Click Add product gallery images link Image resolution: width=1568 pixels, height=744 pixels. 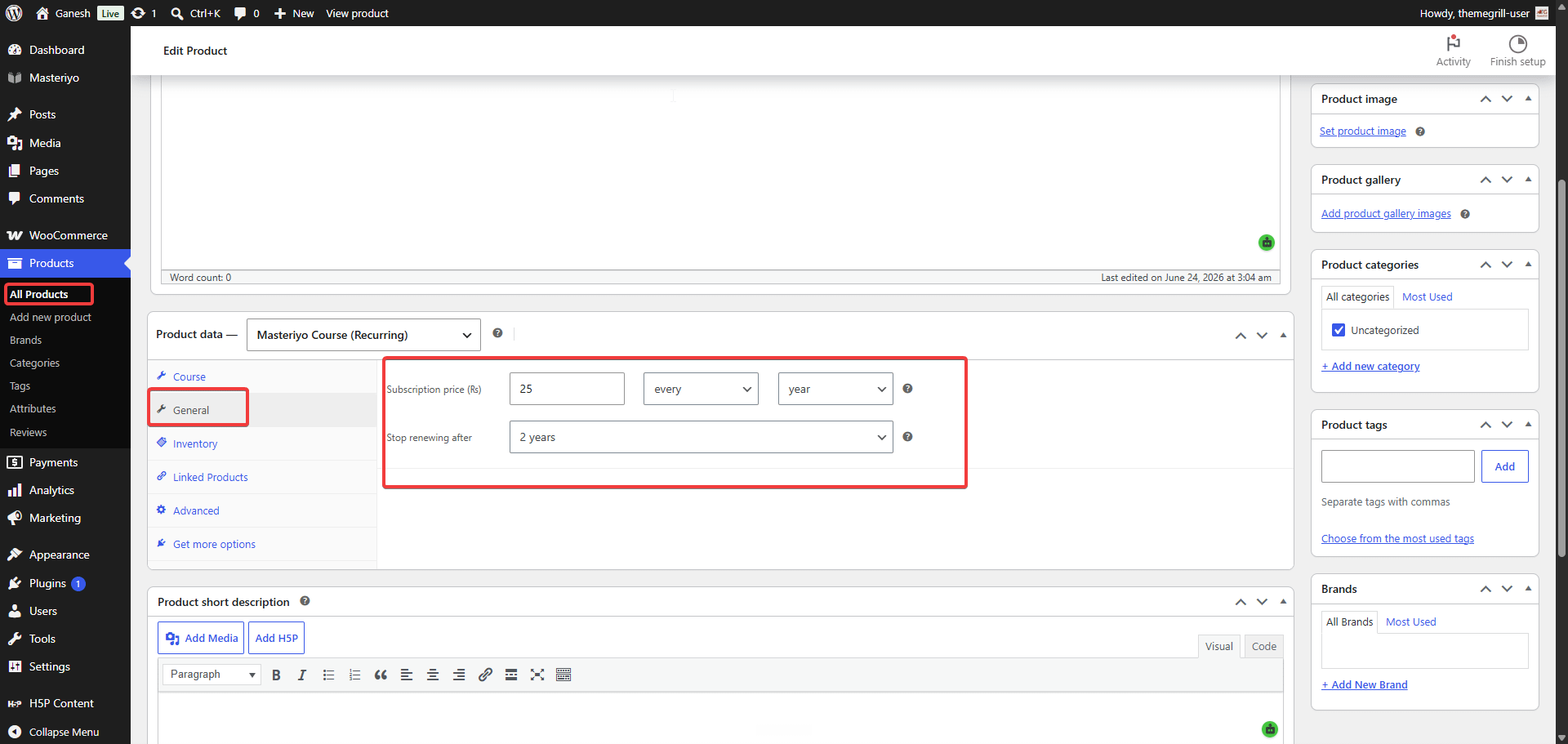[x=1386, y=214]
